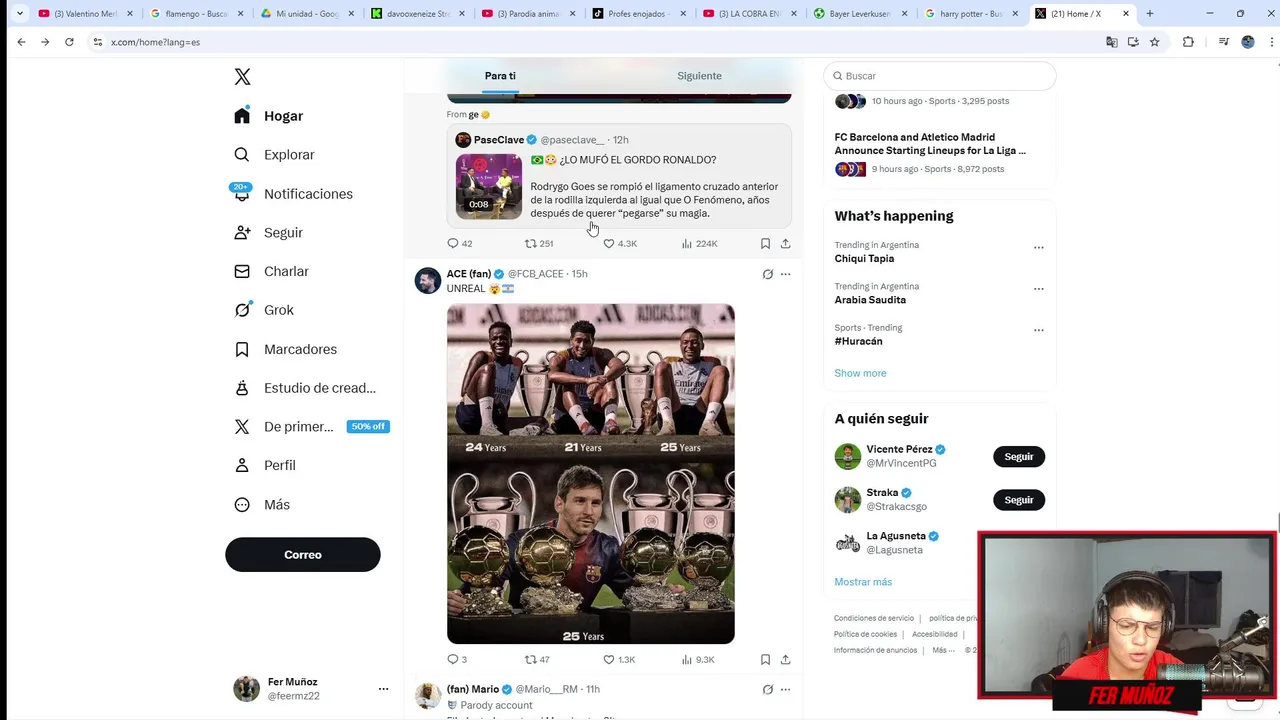
Task: Click Show more under What's happening
Action: pyautogui.click(x=860, y=373)
